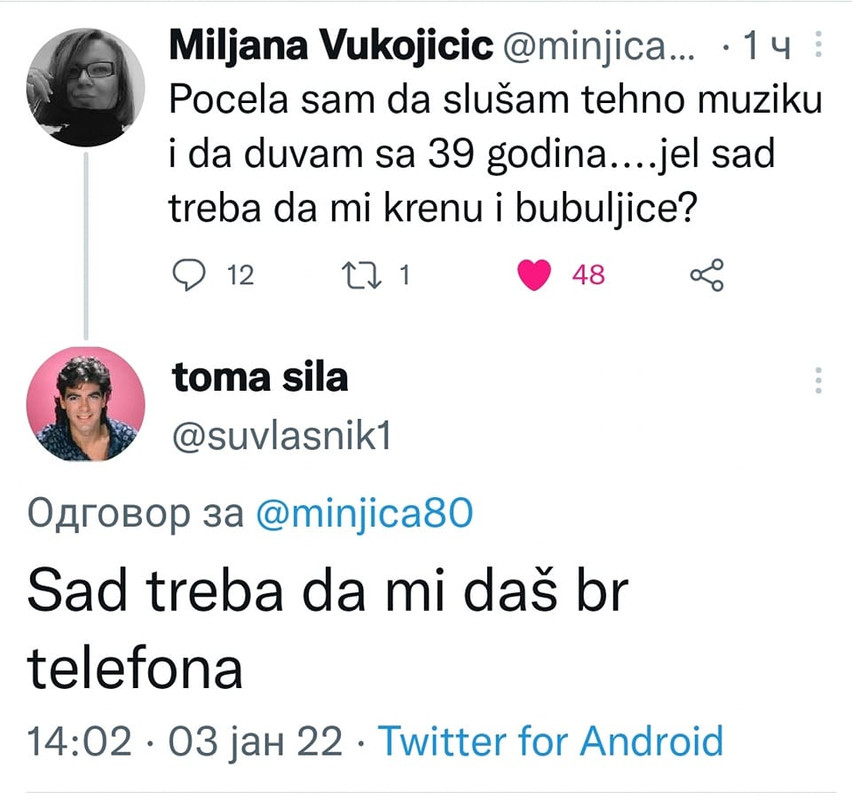Image resolution: width=852 pixels, height=800 pixels.
Task: Click the reply speech bubble icon
Action: click(x=188, y=274)
